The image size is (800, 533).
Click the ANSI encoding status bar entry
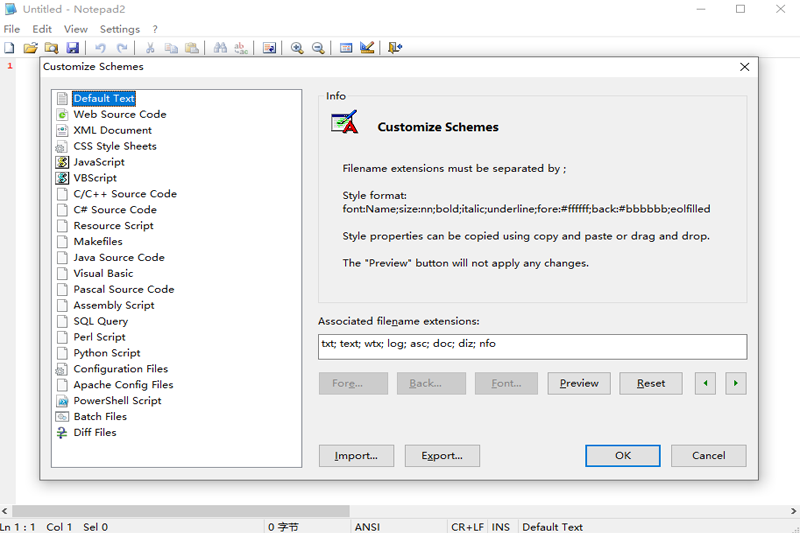[x=367, y=527]
